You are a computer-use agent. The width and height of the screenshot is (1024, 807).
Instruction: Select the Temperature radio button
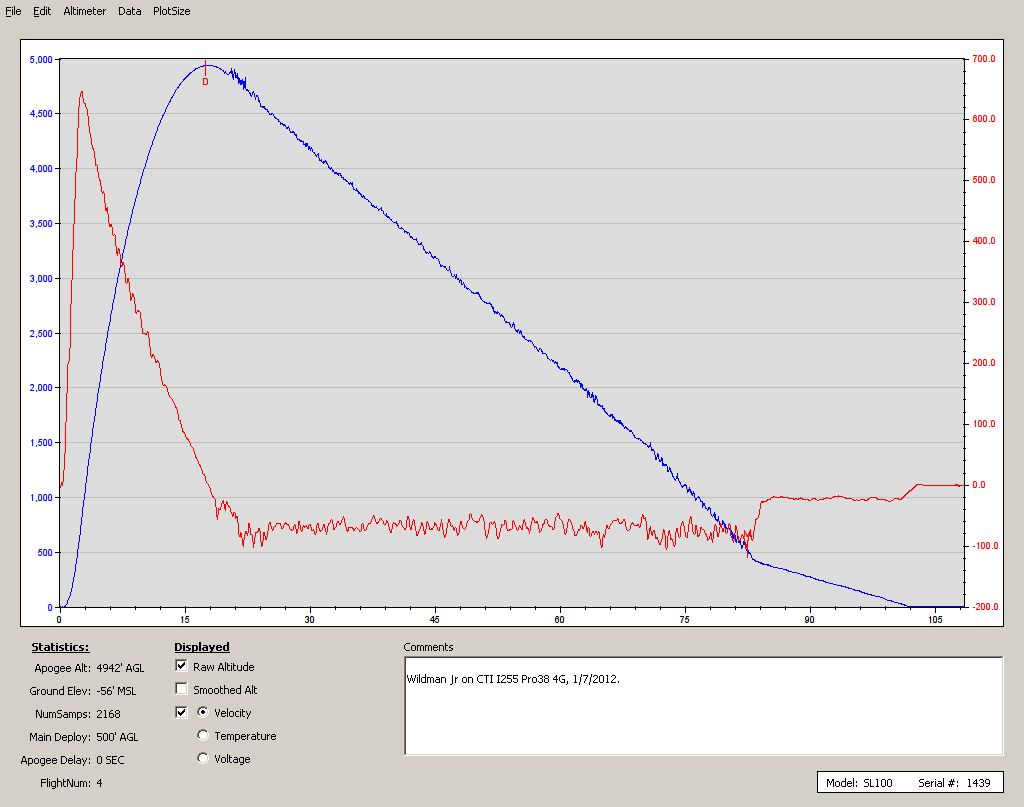pos(203,736)
